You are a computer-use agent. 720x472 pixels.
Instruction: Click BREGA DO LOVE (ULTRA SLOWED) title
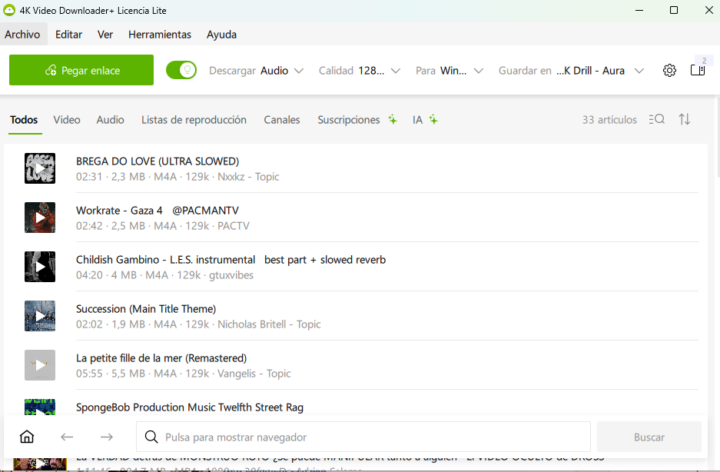point(158,162)
